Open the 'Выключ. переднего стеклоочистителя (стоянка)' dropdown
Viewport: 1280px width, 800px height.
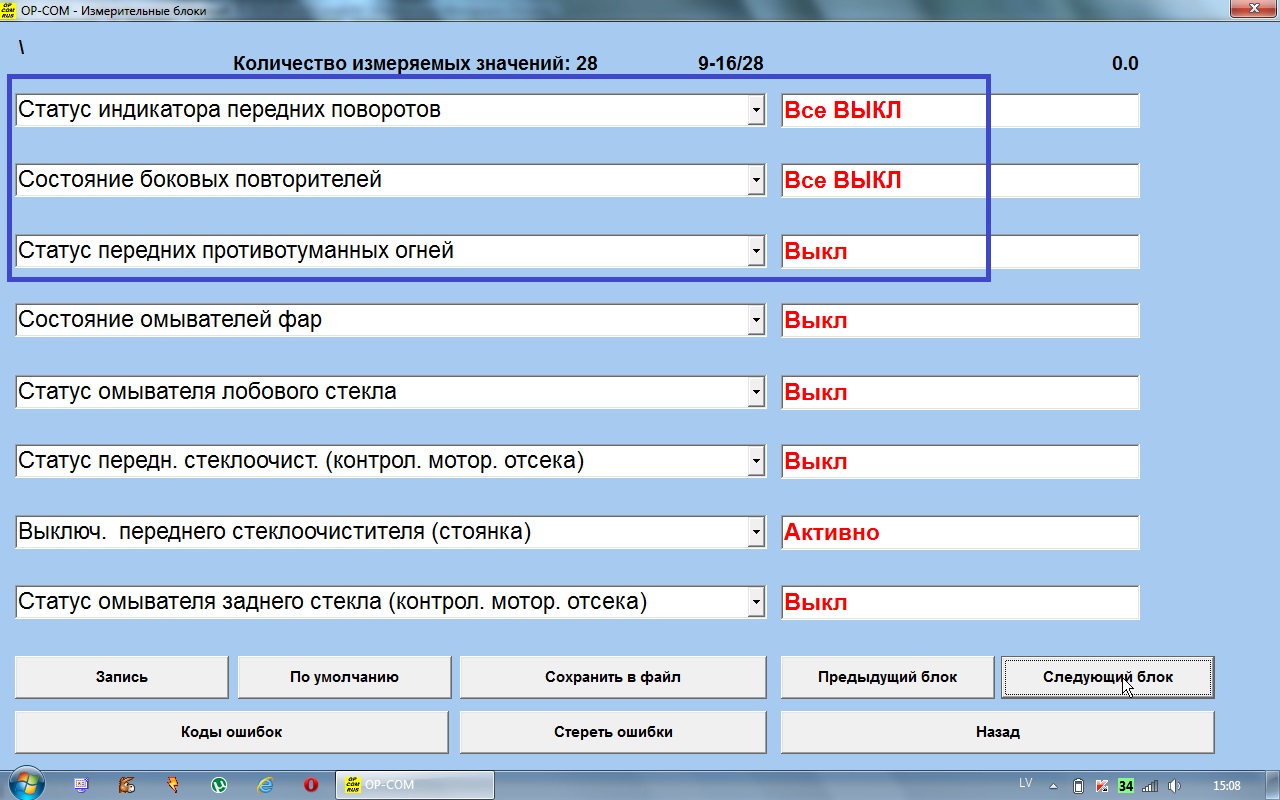coord(756,532)
